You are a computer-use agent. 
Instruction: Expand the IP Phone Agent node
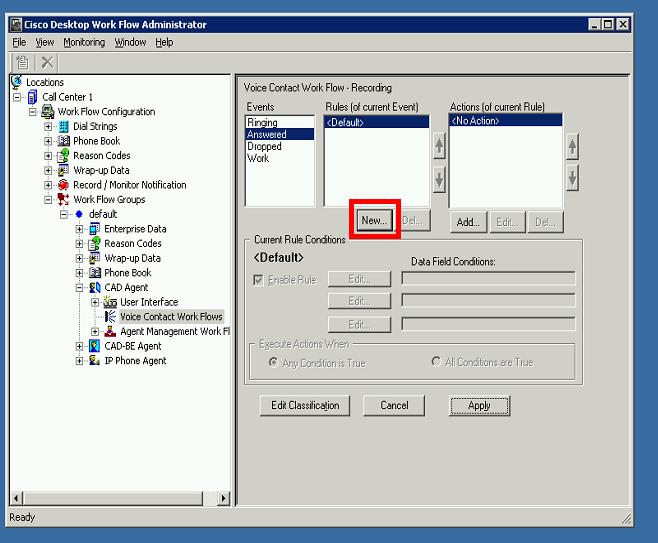[79, 361]
